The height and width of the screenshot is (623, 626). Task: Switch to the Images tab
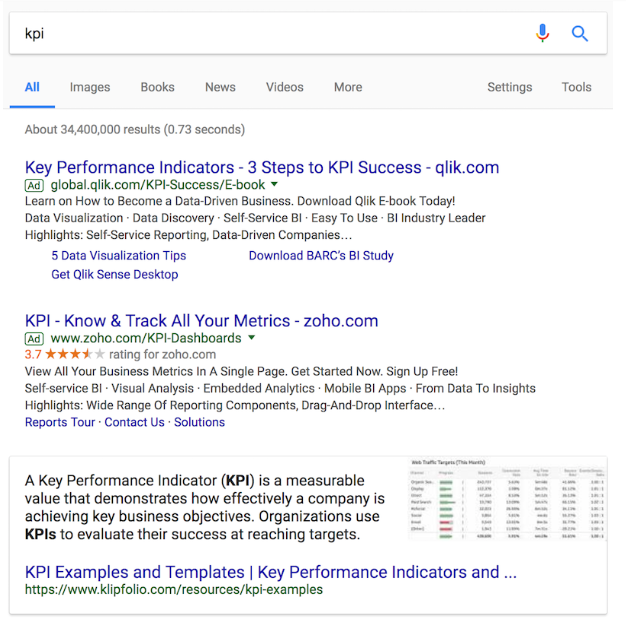[90, 87]
